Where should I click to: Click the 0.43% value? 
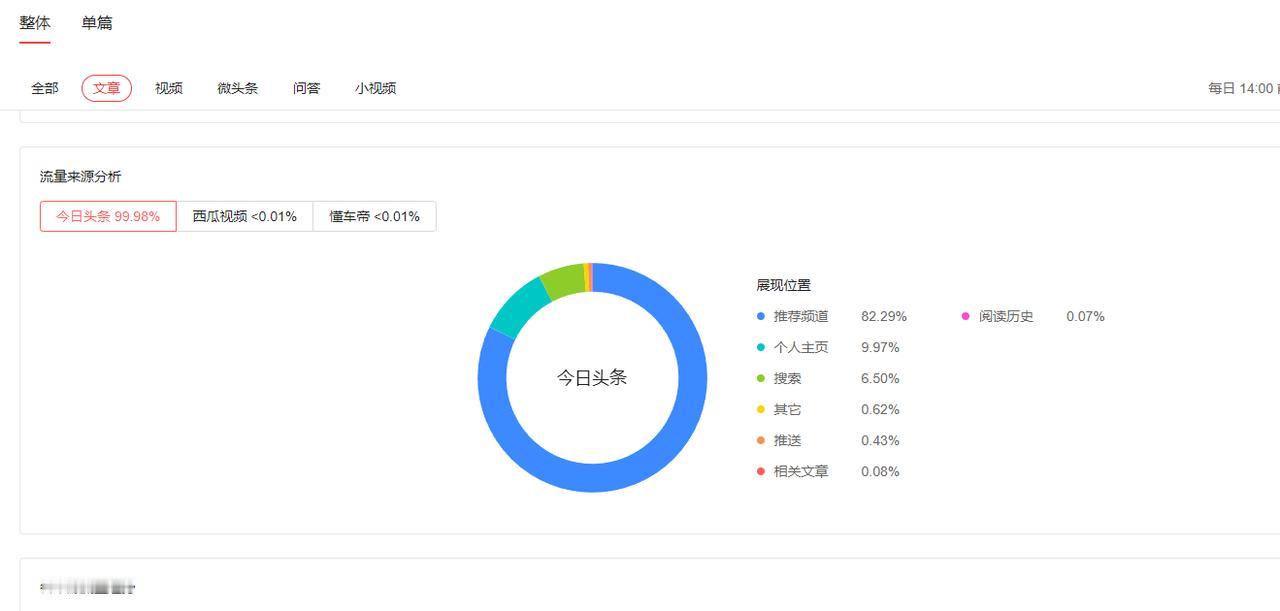coord(880,440)
